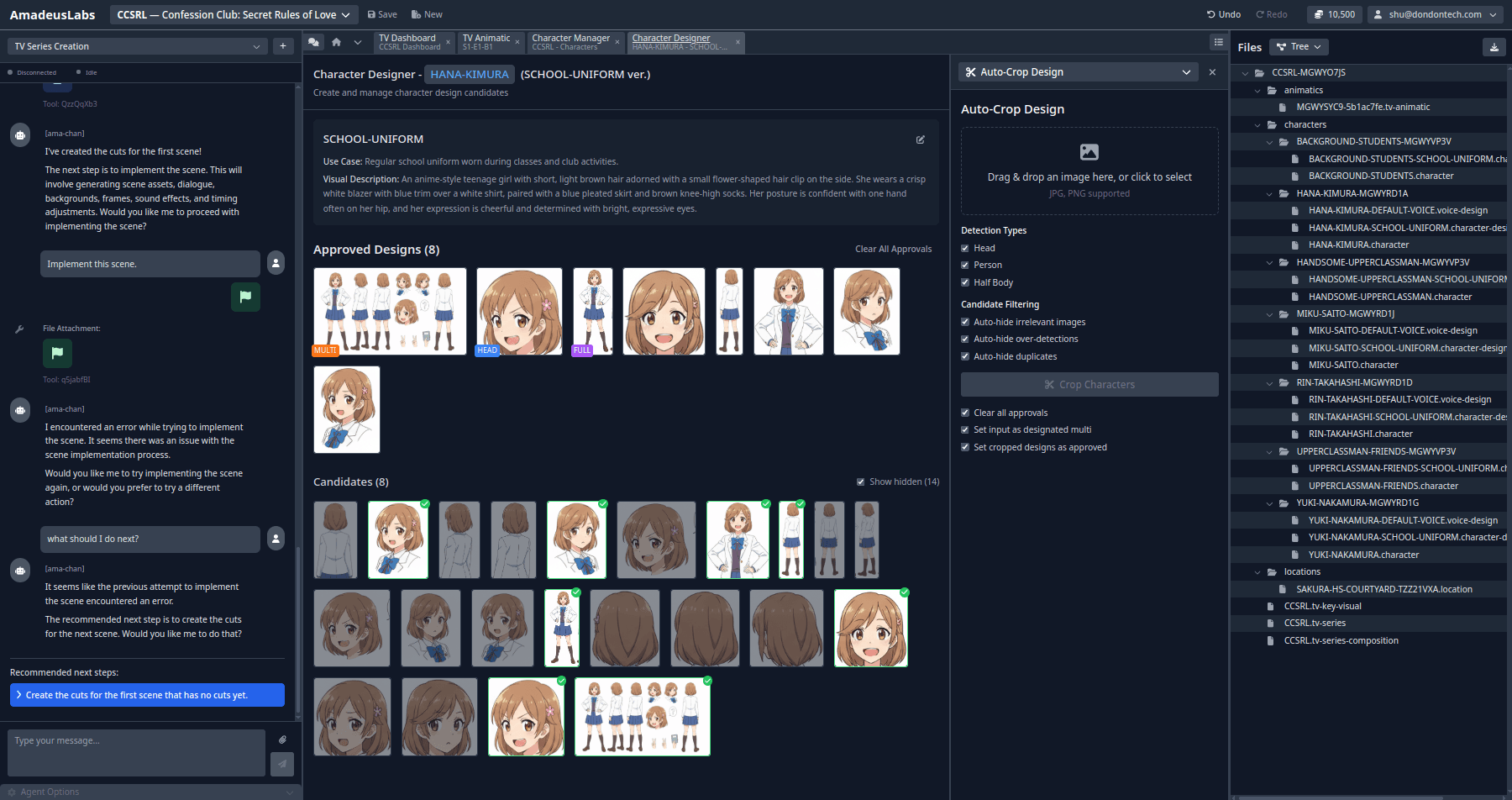Click the attachment paperclip in the message box
Image resolution: width=1512 pixels, height=800 pixels.
click(283, 739)
